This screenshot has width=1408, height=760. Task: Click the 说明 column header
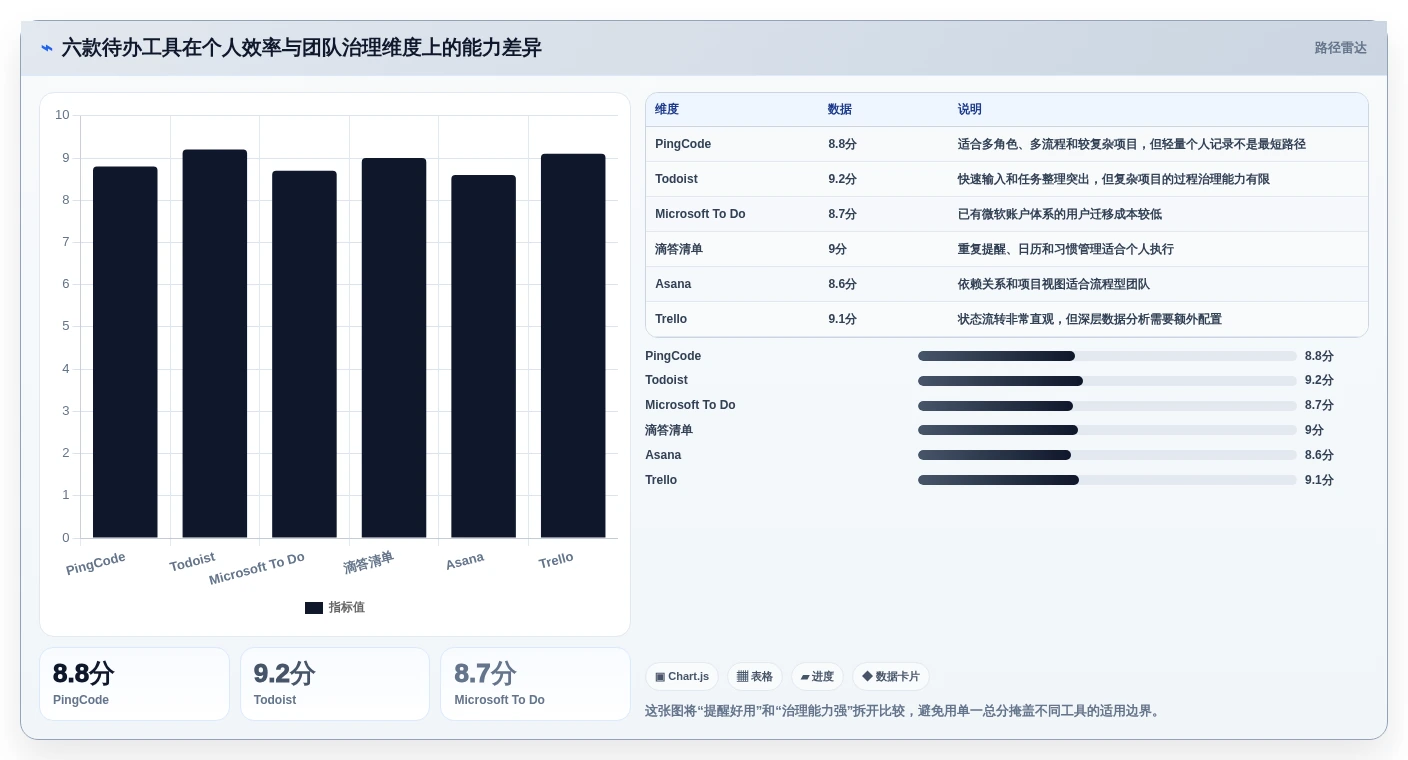970,110
